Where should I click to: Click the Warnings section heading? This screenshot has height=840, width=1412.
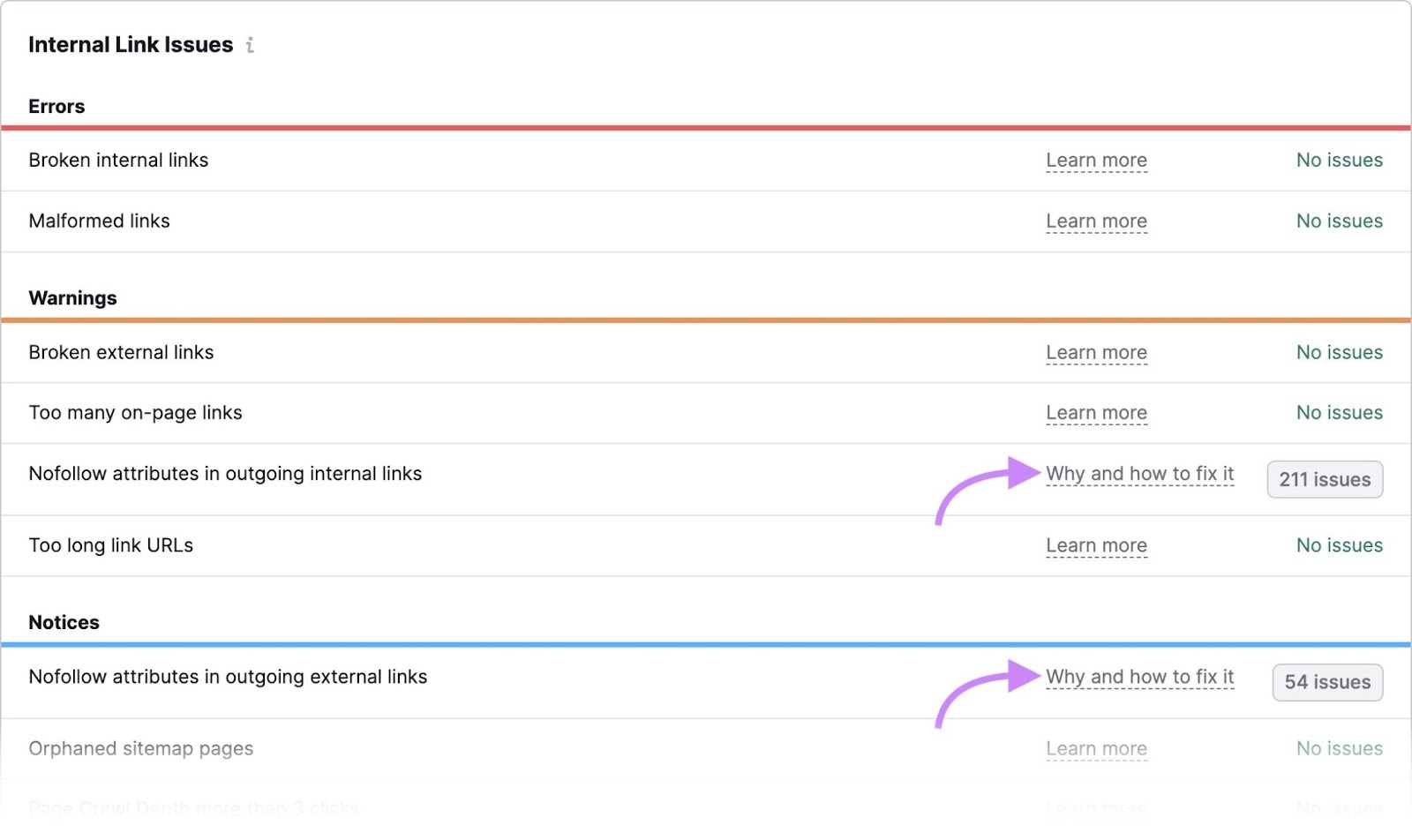(72, 298)
